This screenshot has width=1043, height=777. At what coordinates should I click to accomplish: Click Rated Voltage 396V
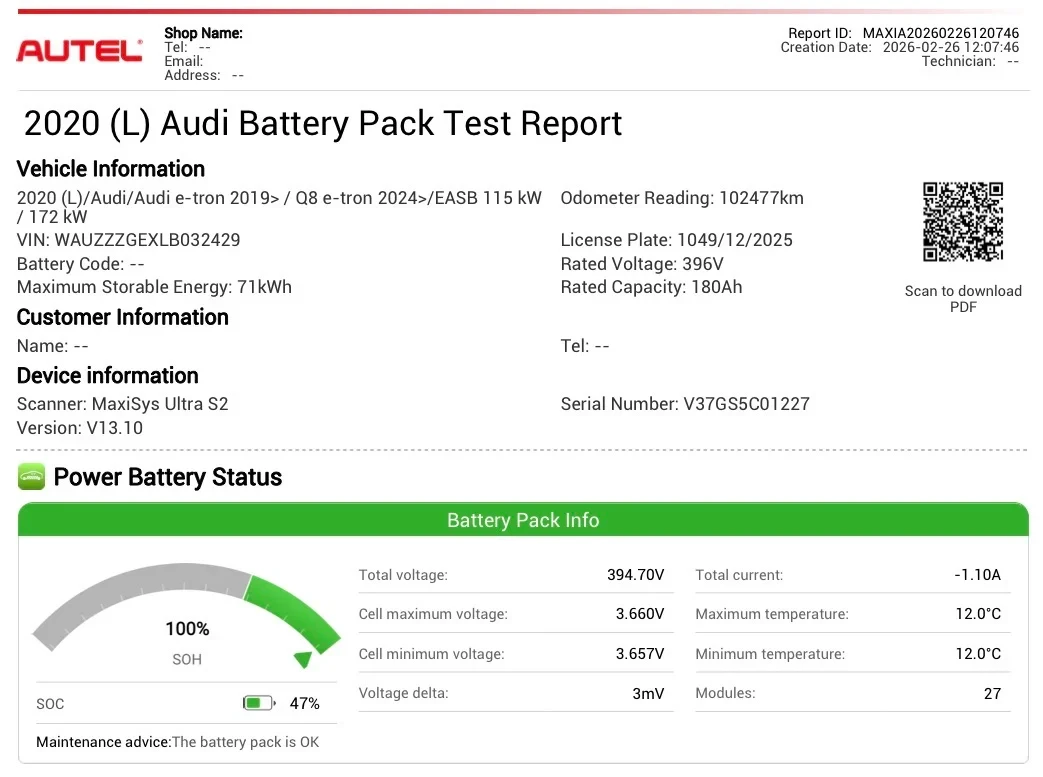pos(642,264)
